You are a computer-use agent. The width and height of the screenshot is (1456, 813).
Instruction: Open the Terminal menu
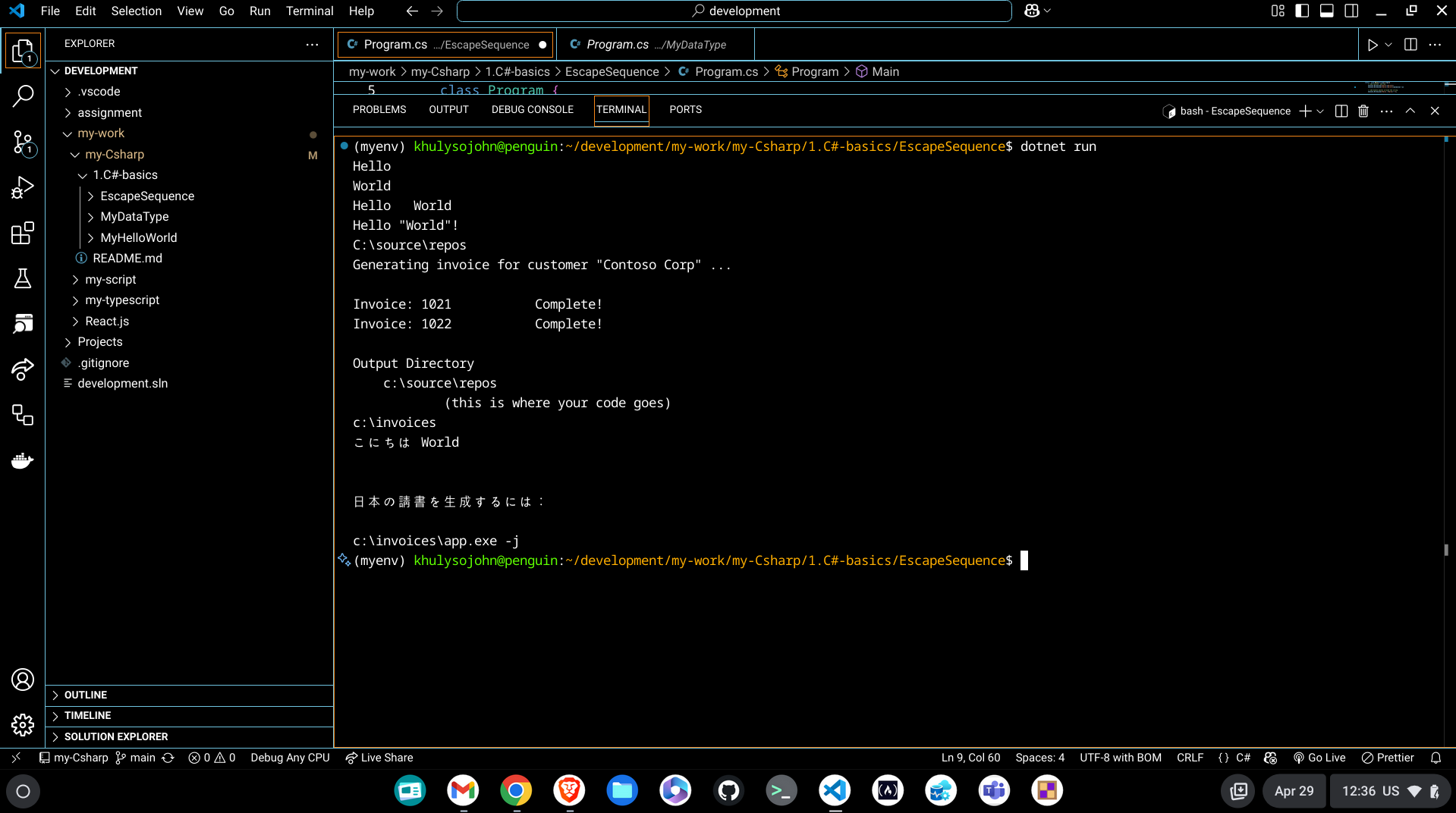point(310,11)
